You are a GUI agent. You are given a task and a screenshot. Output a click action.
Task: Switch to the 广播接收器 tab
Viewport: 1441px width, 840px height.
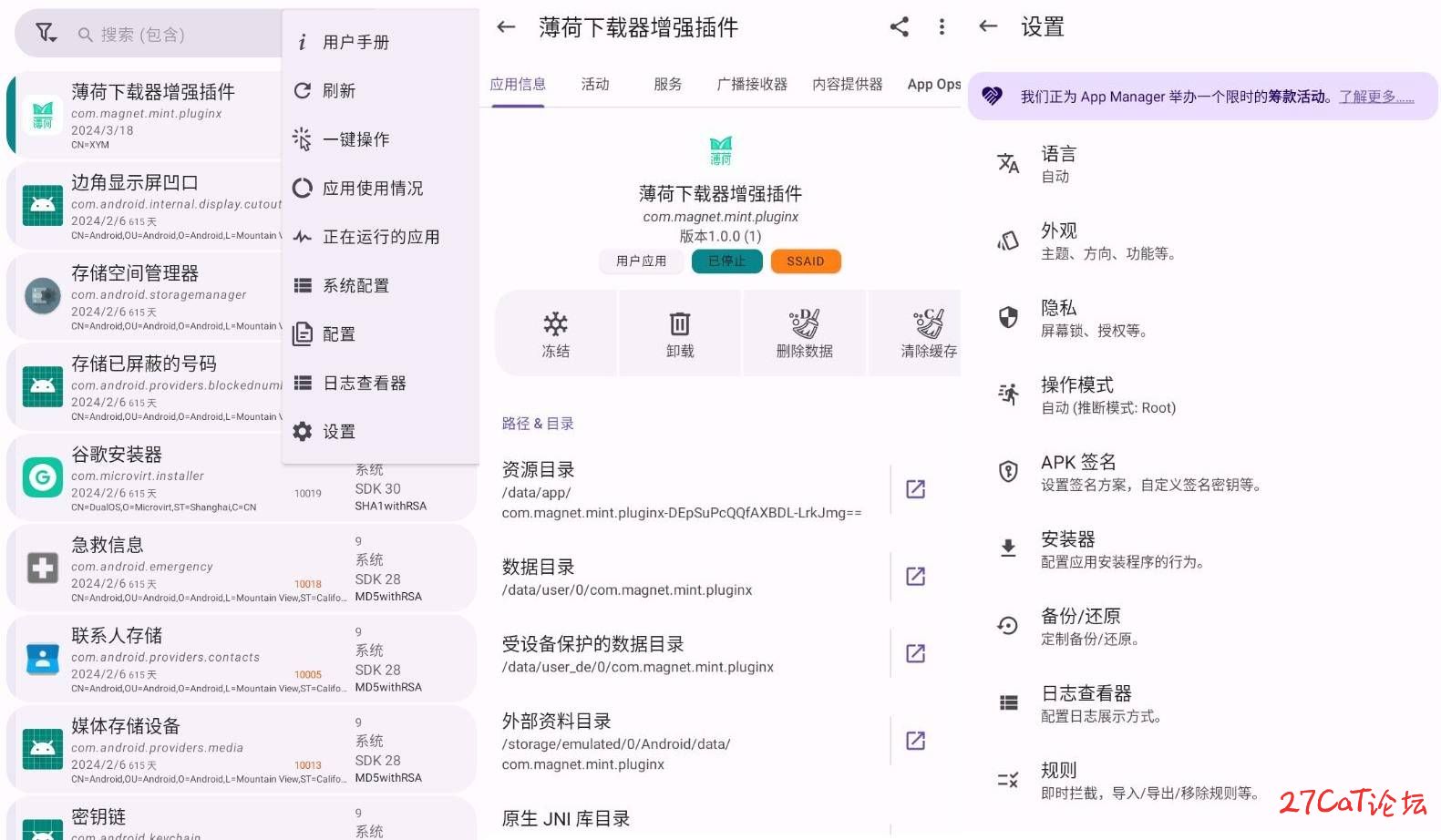point(752,85)
